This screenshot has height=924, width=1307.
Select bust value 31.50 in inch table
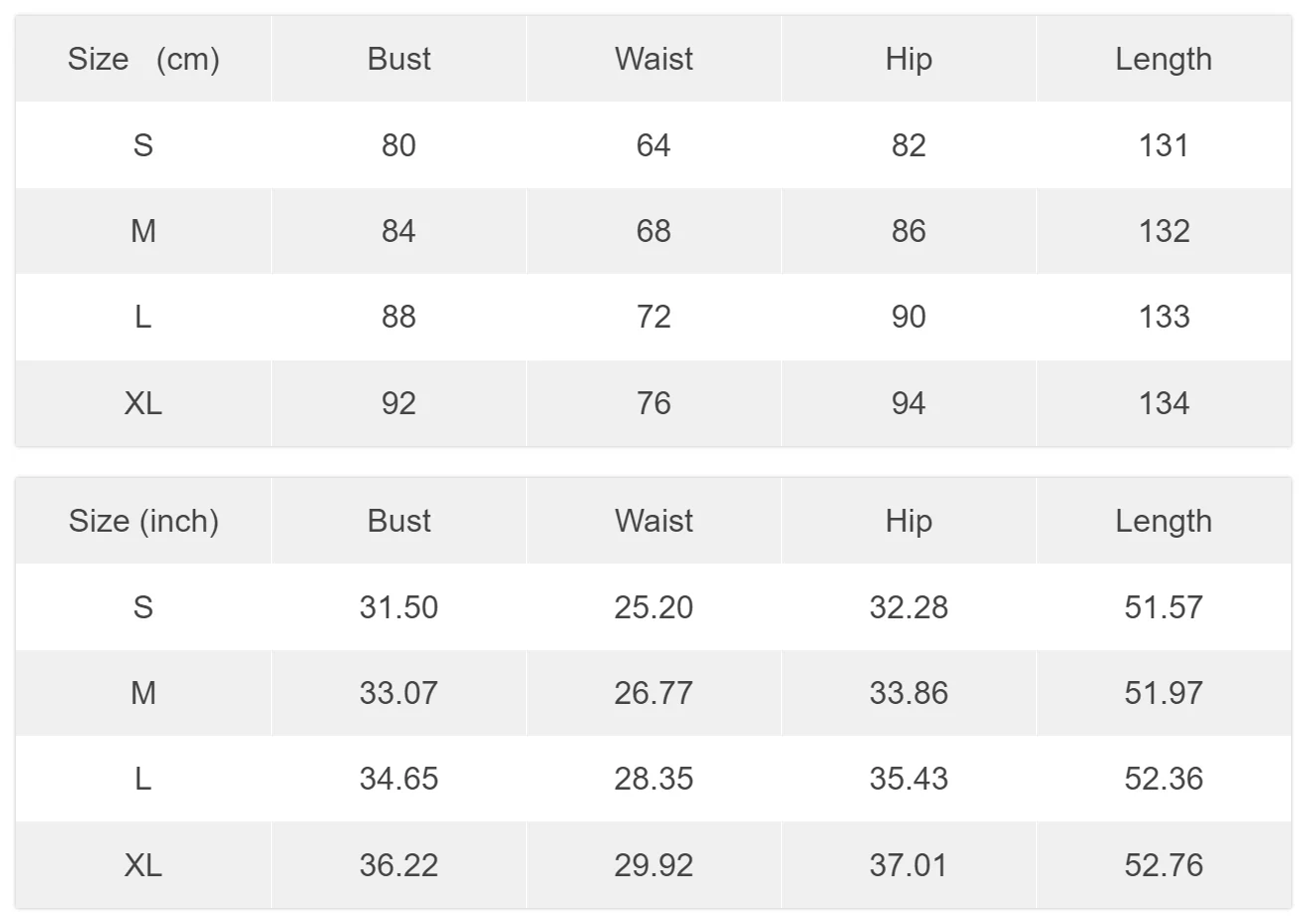398,607
